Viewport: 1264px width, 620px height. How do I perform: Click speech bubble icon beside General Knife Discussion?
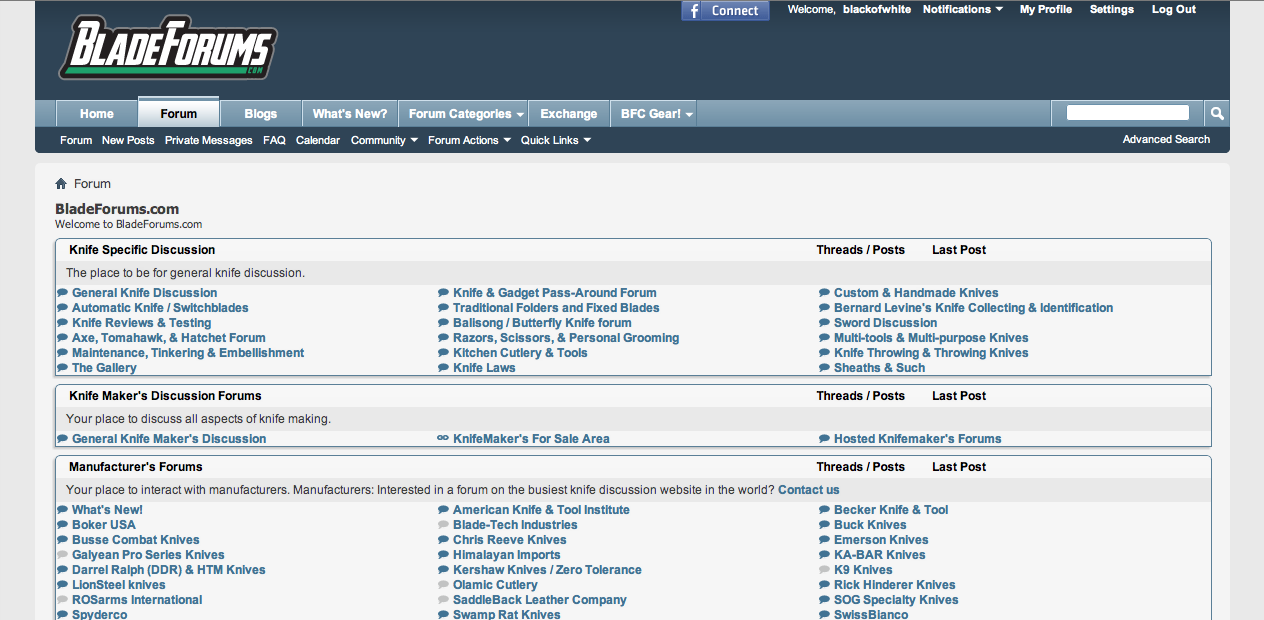coord(63,293)
